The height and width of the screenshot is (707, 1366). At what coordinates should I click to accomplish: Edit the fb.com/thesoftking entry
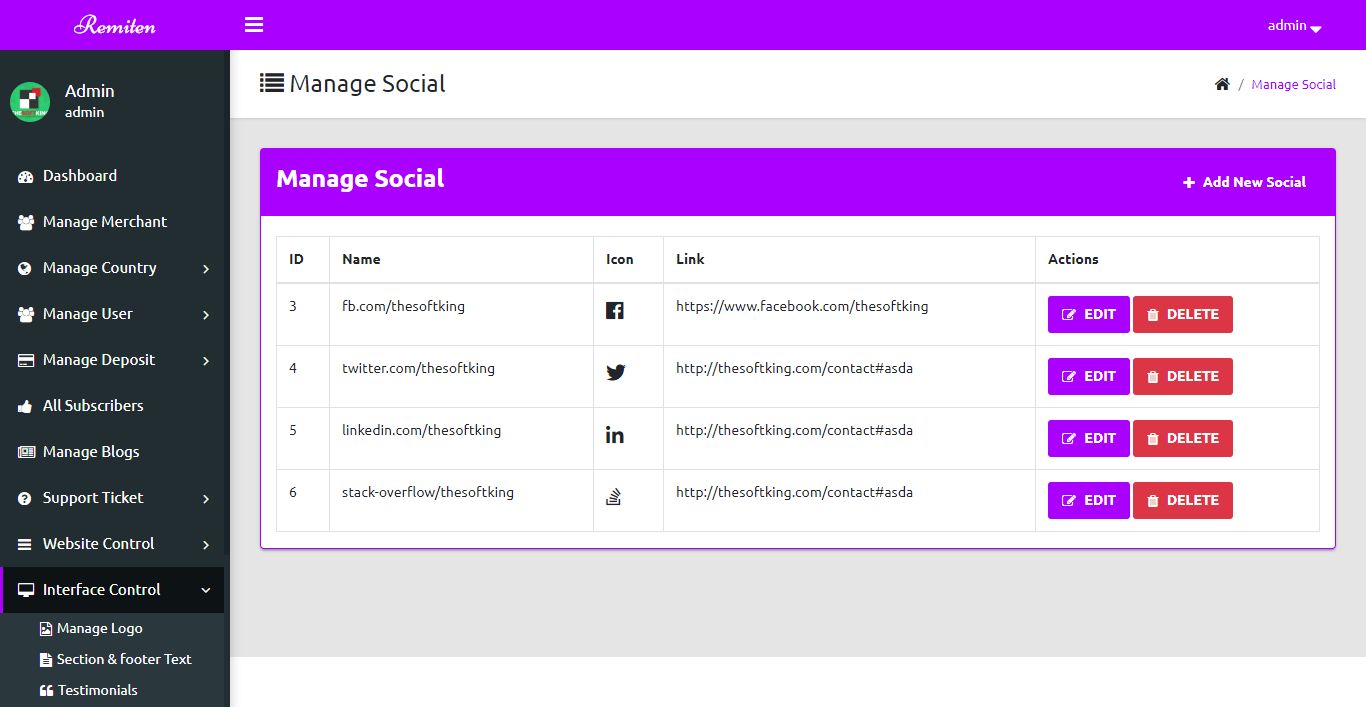click(1088, 314)
